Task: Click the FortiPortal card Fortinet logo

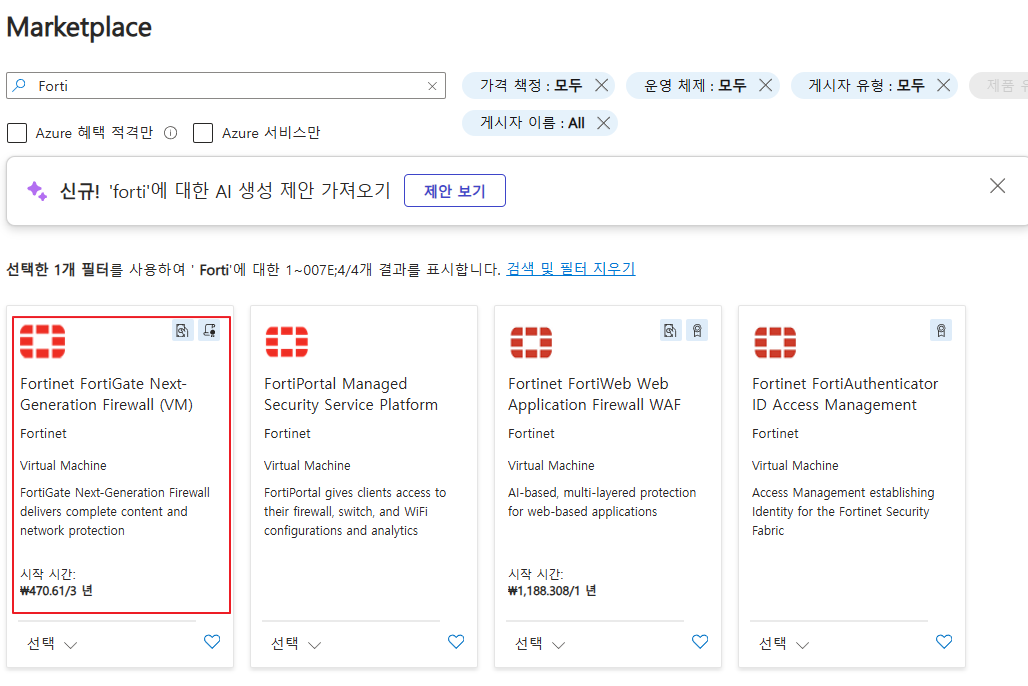Action: (287, 342)
